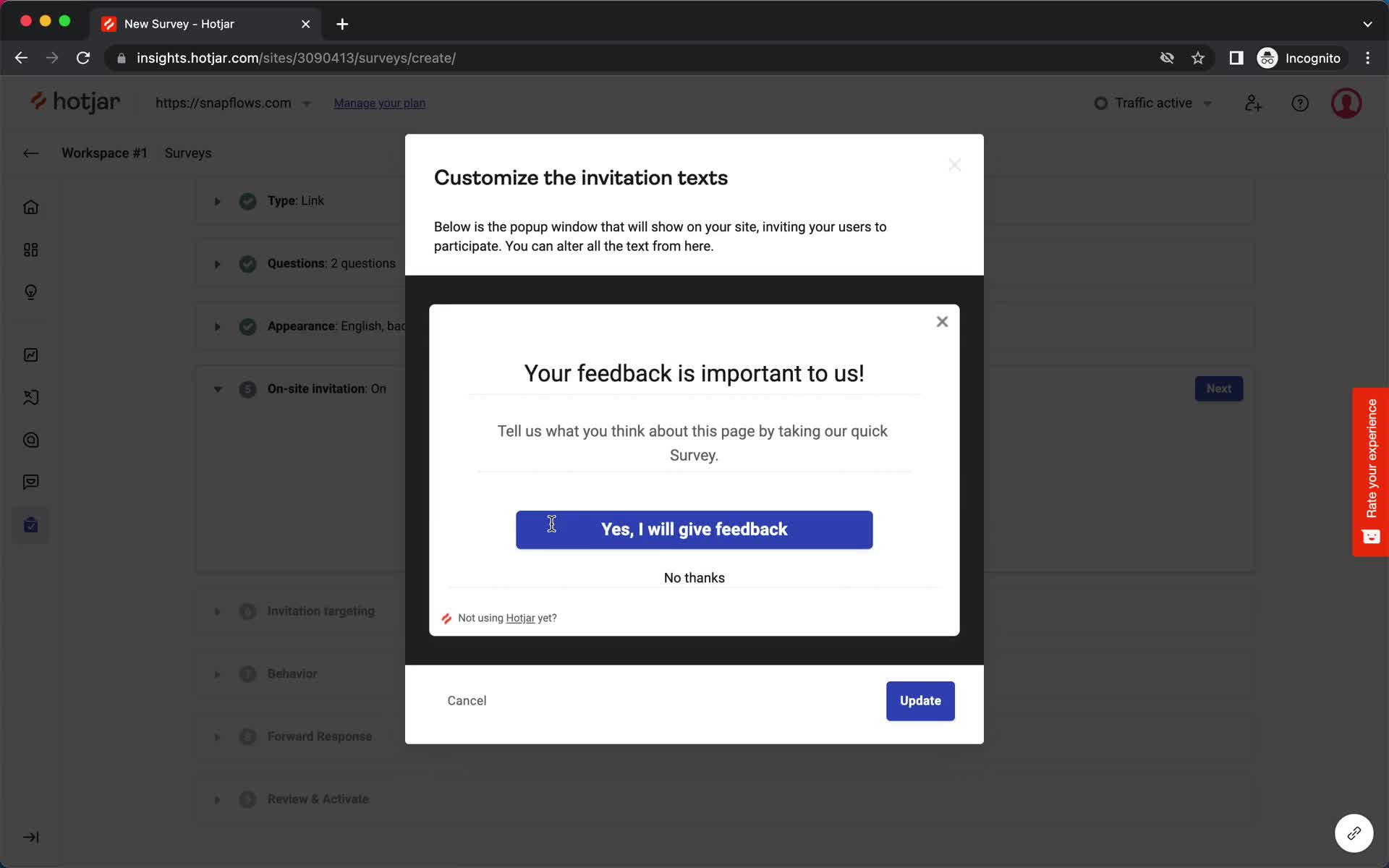The height and width of the screenshot is (868, 1389).
Task: Toggle the browser side panel icon
Action: pos(1236,58)
